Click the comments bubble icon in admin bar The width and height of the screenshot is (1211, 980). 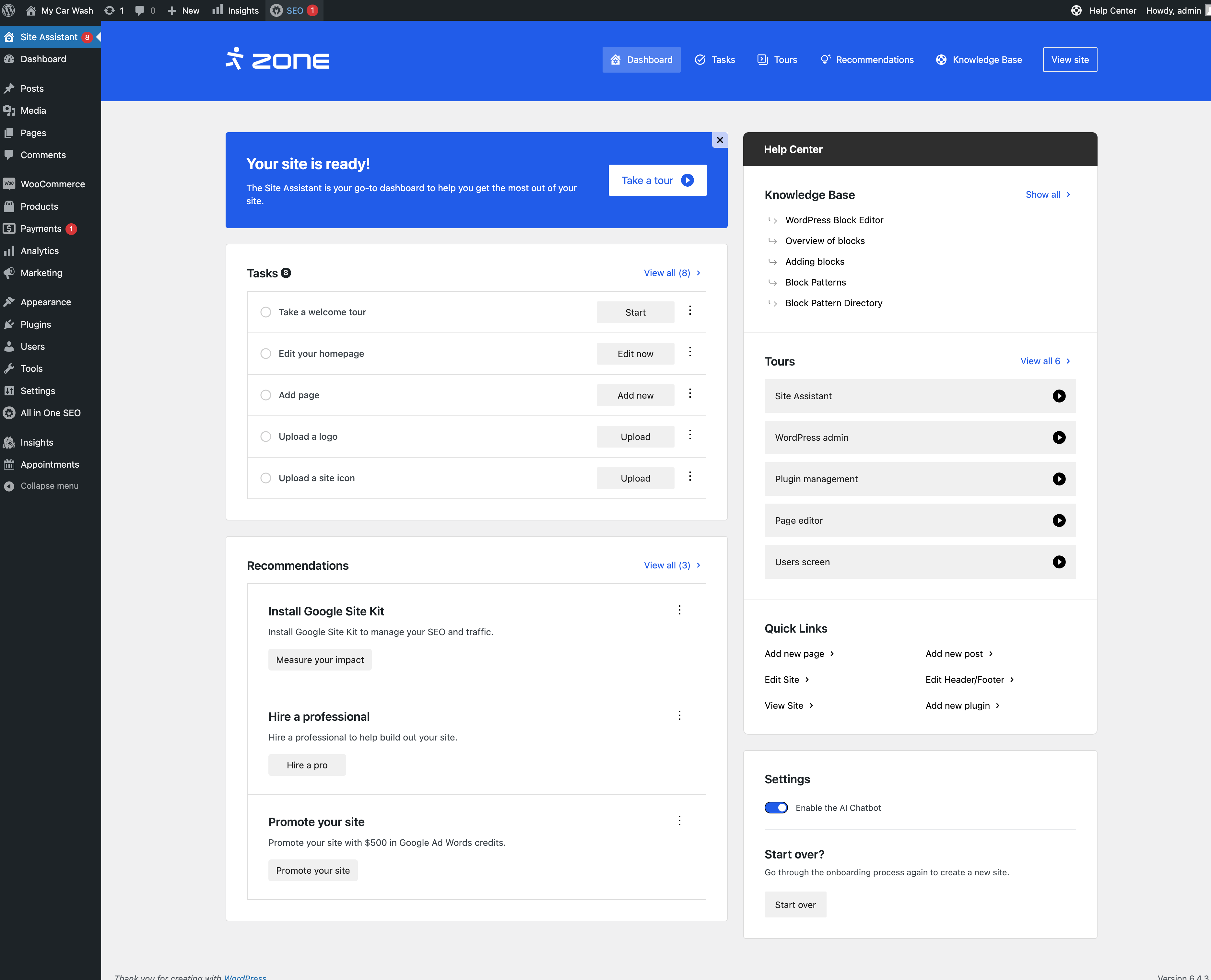click(139, 10)
